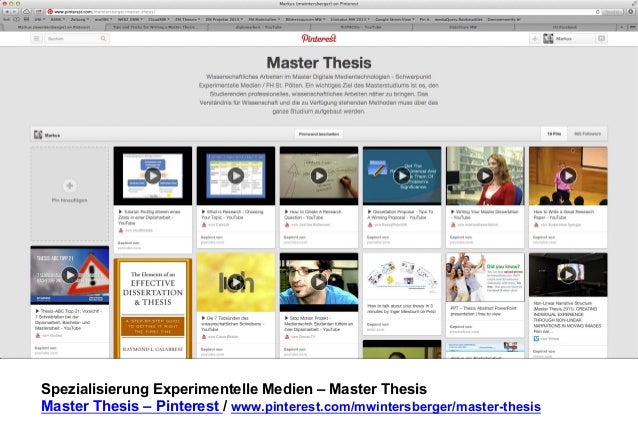The height and width of the screenshot is (442, 638).
Task: Play the Non-Linear Narrative Structure Vimeo video
Action: (568, 274)
